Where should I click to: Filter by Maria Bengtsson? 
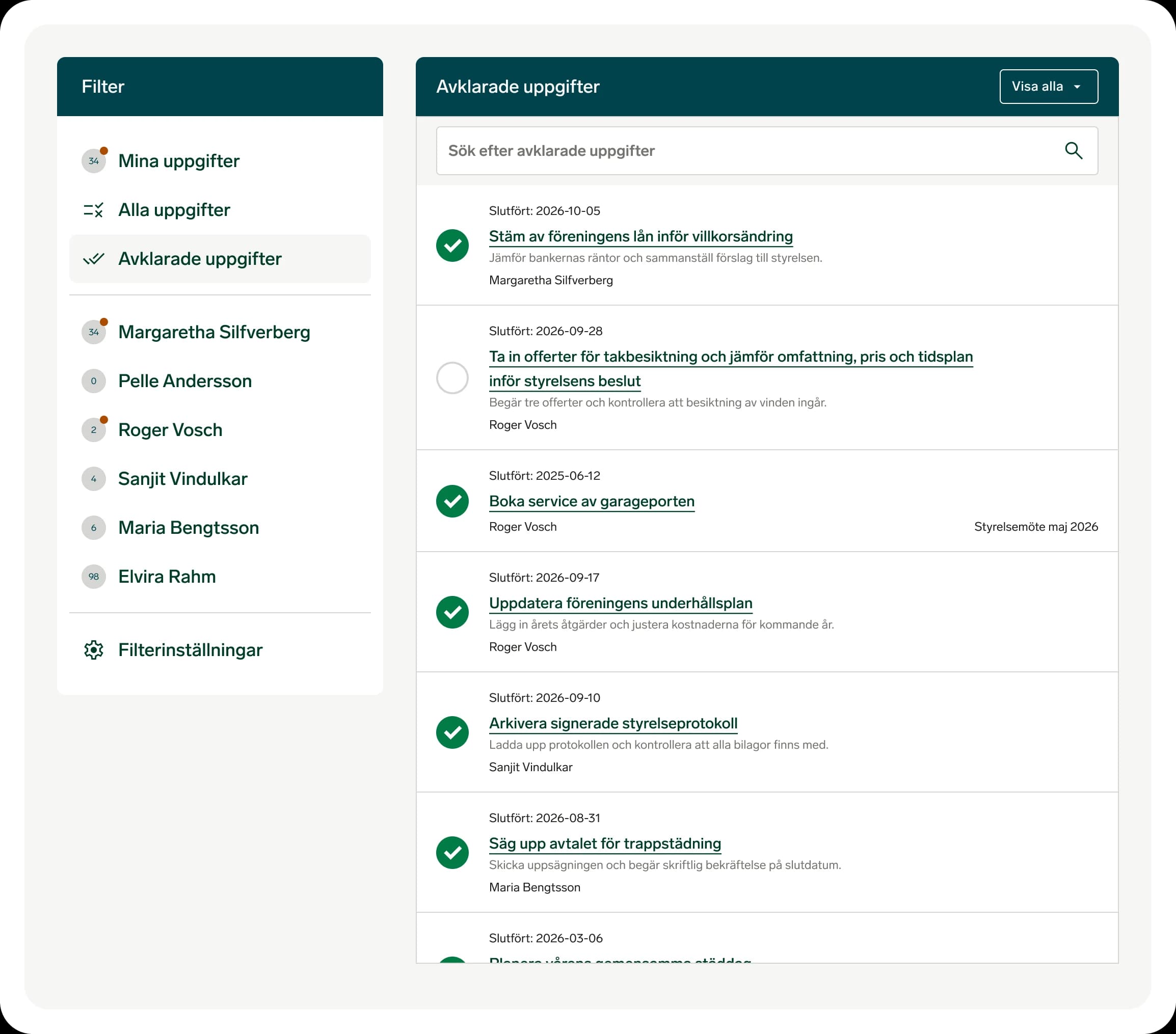220,527
